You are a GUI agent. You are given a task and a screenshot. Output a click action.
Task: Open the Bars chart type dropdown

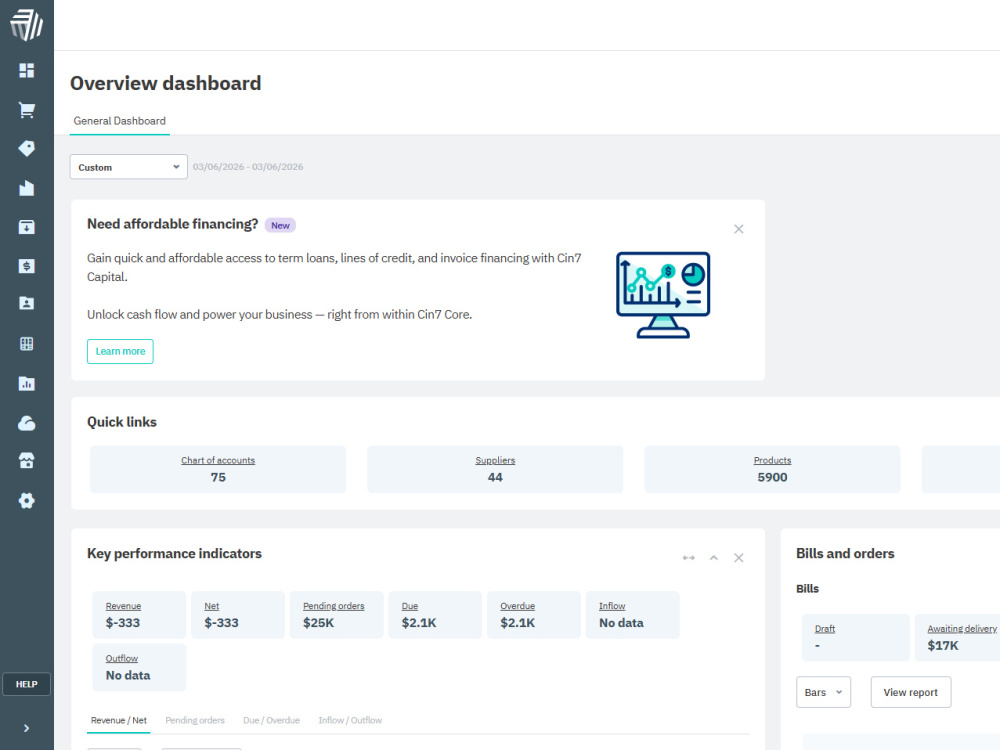coord(823,693)
